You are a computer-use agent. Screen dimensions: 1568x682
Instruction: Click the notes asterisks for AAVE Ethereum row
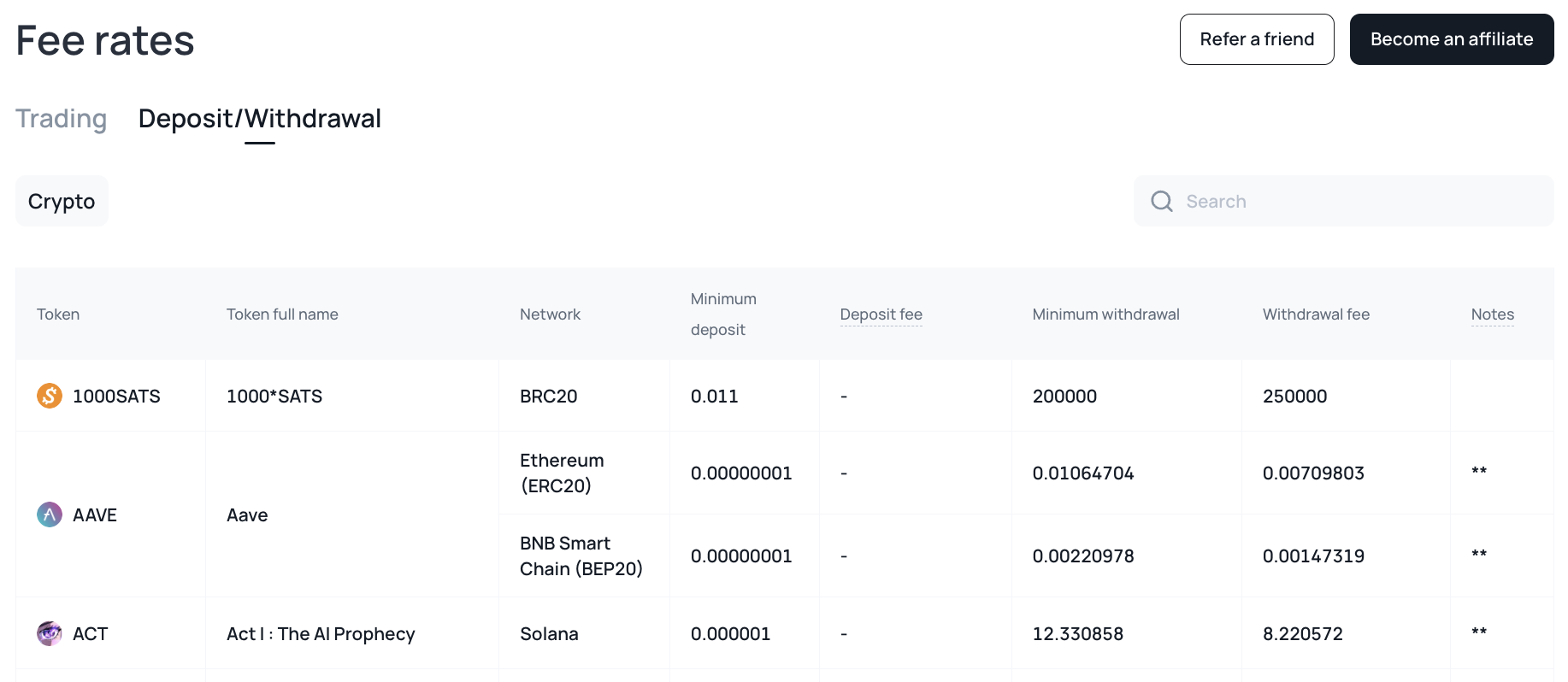pyautogui.click(x=1479, y=472)
